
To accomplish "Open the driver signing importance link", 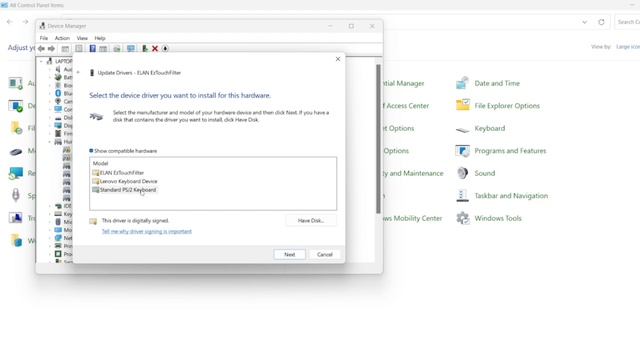I will point(147,231).
